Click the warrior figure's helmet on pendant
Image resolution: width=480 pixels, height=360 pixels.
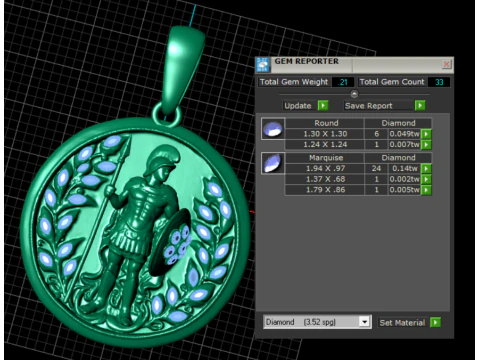coord(162,159)
